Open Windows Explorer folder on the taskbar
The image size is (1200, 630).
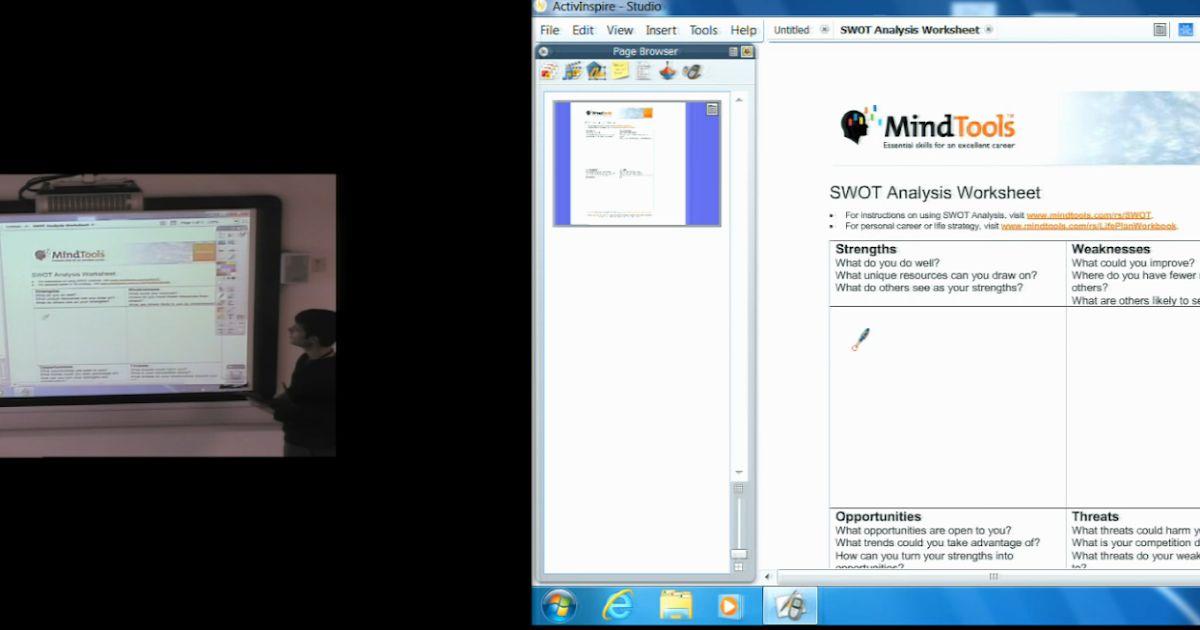676,606
